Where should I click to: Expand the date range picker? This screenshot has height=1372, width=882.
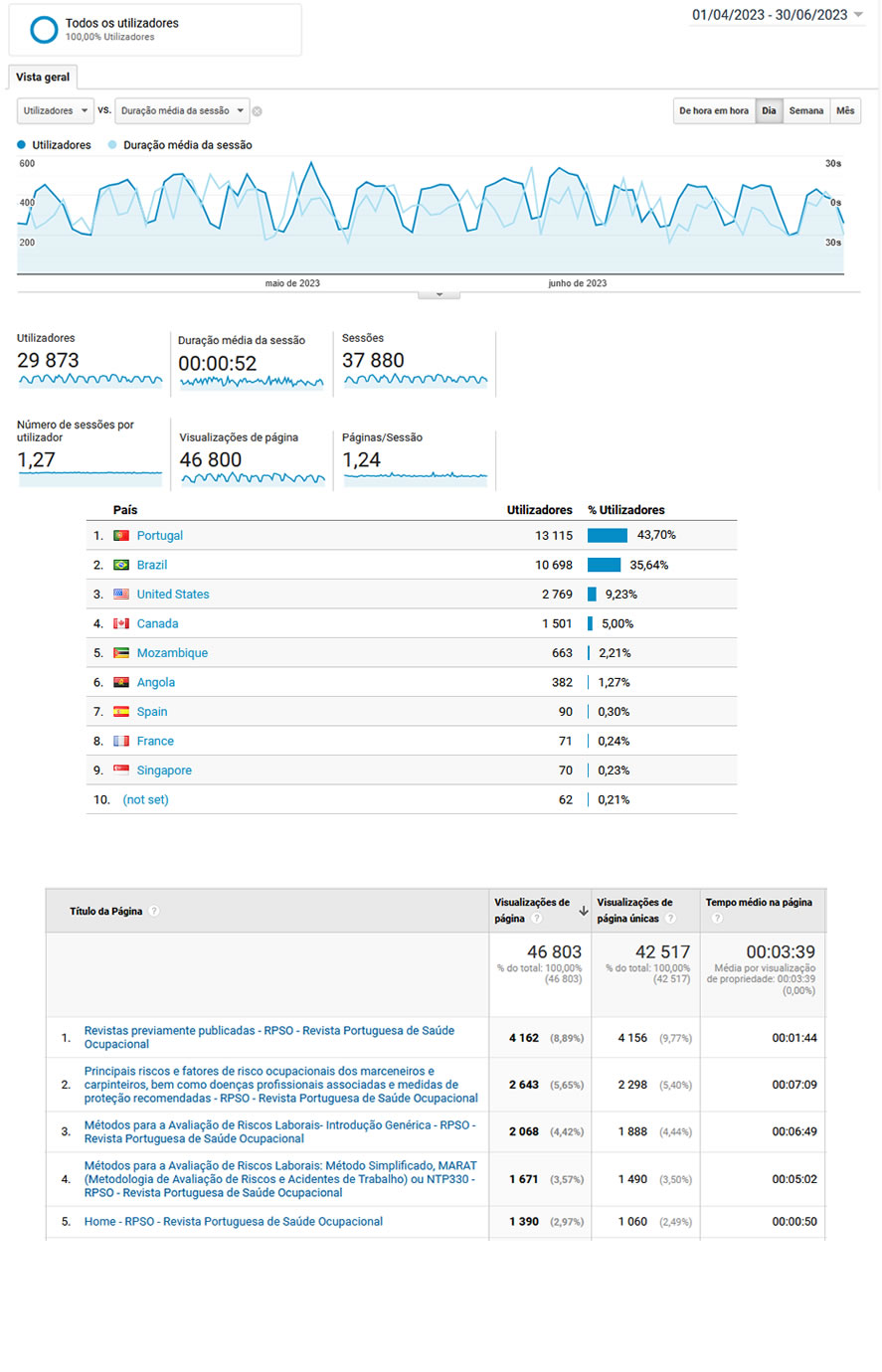pyautogui.click(x=858, y=15)
